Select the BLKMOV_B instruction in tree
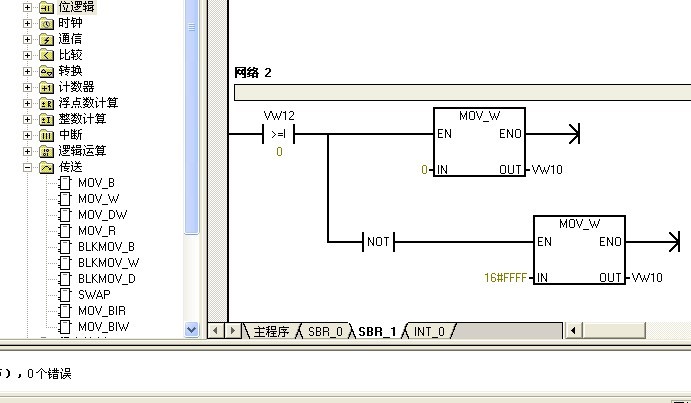This screenshot has height=403, width=691. pos(105,247)
